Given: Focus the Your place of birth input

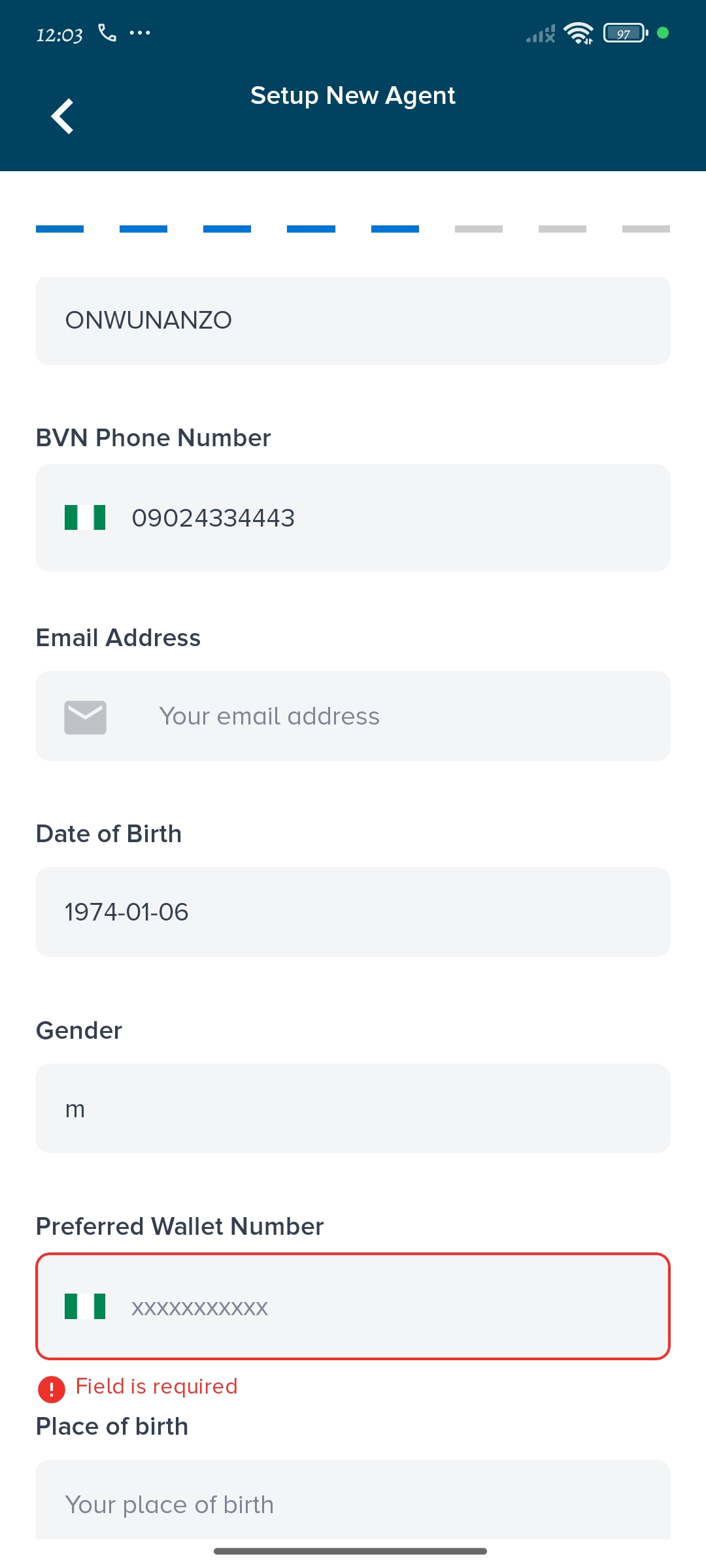Looking at the screenshot, I should pos(353,1504).
